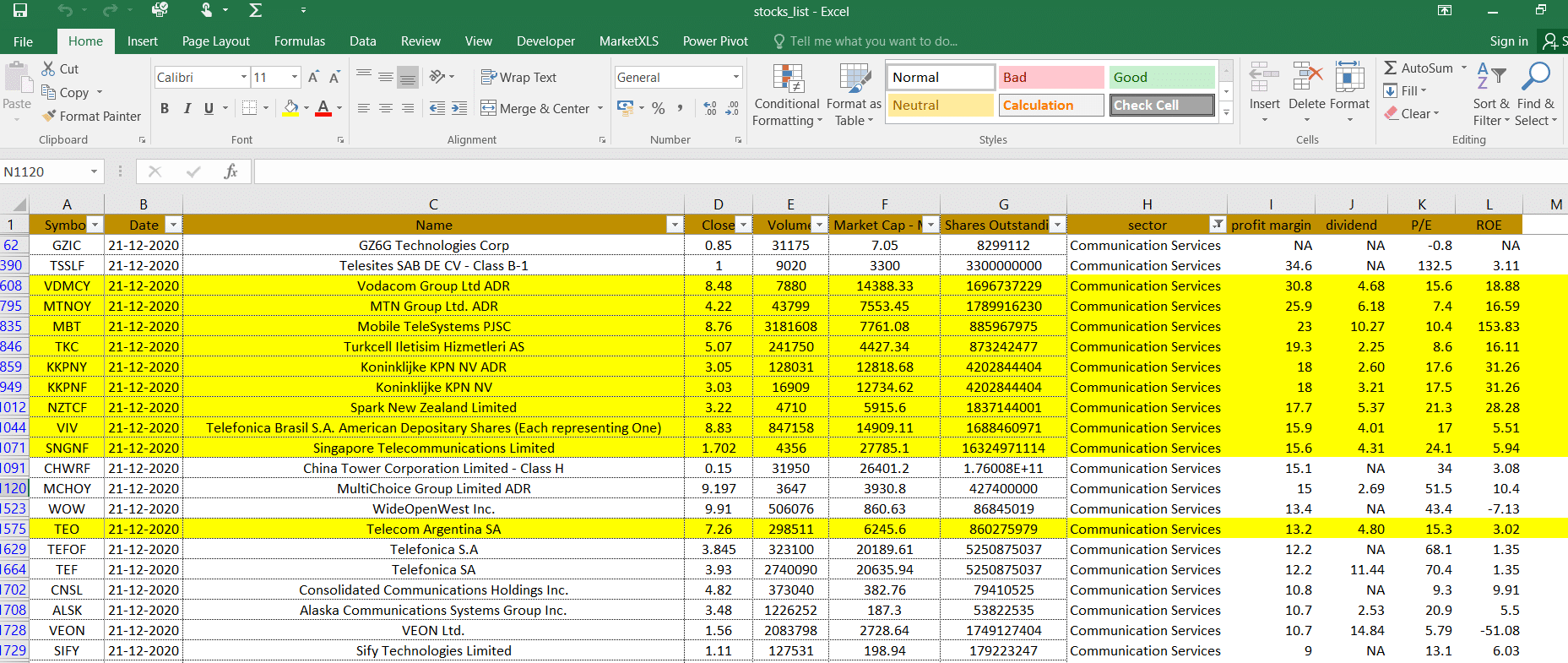Open the File tab
This screenshot has width=1568, height=663.
pos(24,41)
